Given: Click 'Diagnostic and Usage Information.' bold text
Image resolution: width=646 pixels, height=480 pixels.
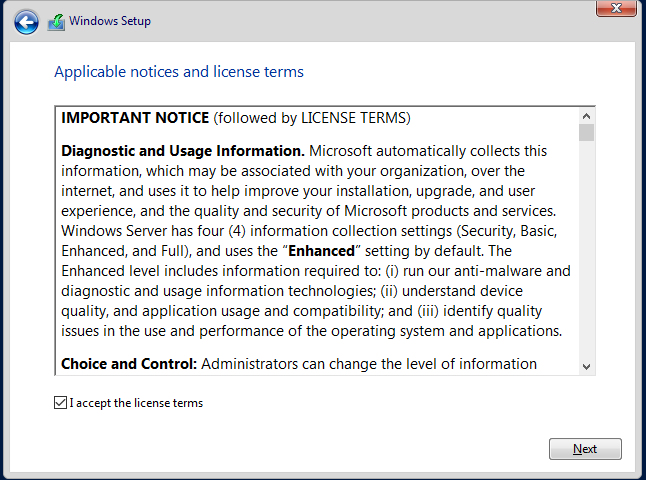Looking at the screenshot, I should coord(183,151).
